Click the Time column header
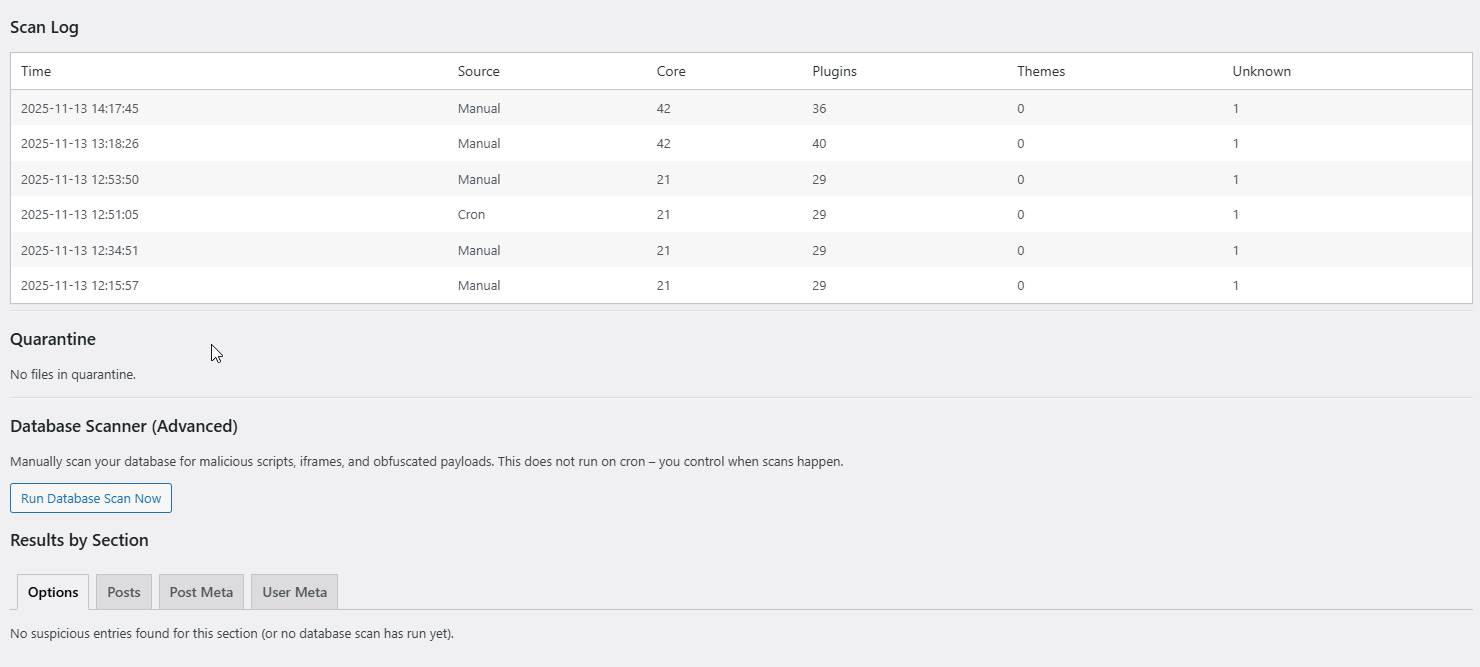Image resolution: width=1480 pixels, height=667 pixels. tap(36, 71)
